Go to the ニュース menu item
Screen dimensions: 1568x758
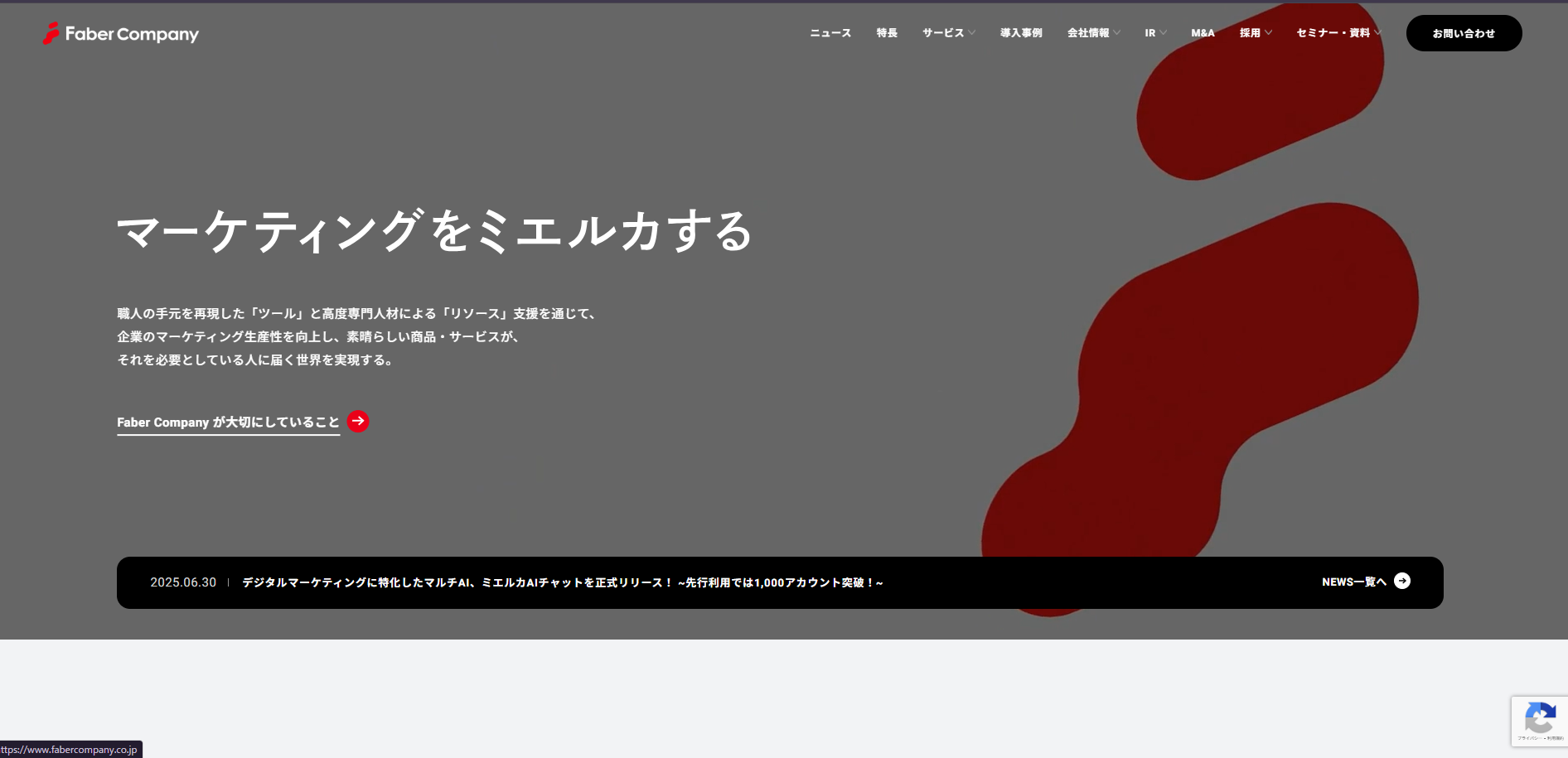pos(830,33)
